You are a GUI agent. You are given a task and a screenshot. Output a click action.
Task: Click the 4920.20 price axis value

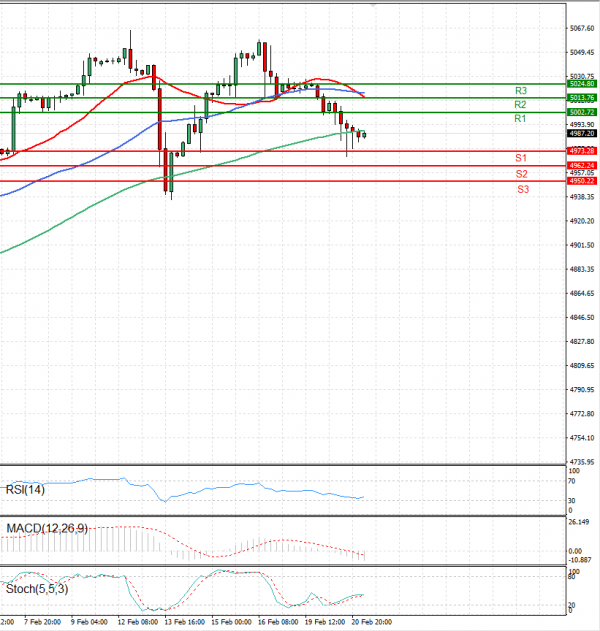582,221
